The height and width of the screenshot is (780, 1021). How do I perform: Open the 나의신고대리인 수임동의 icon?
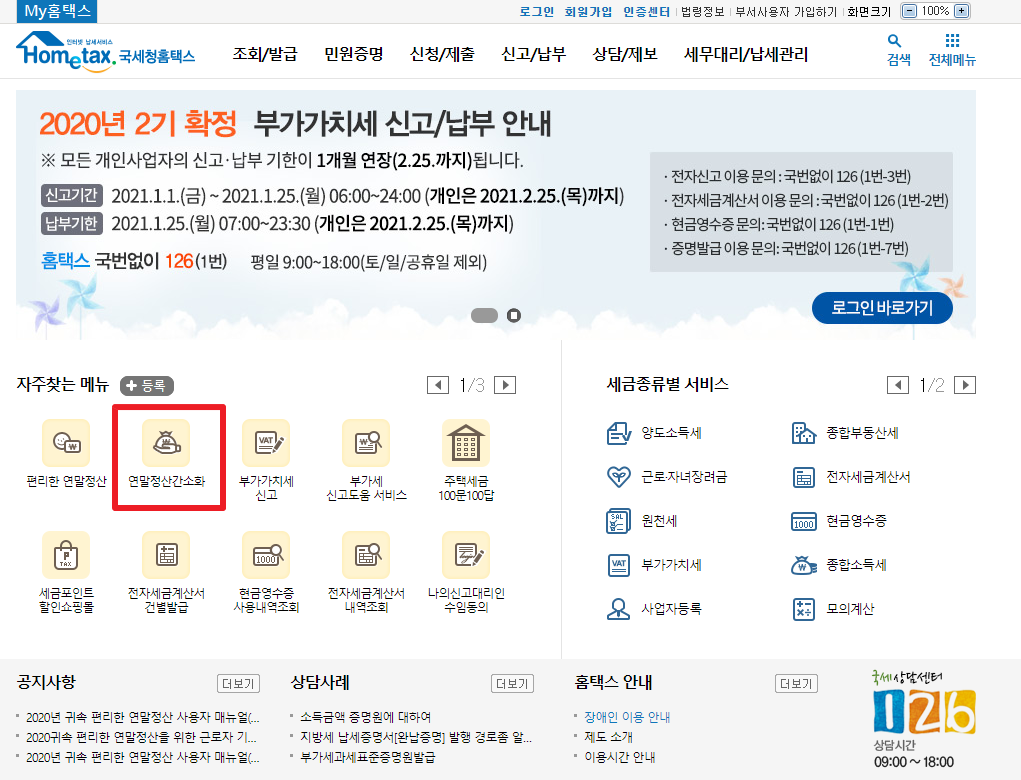pos(466,555)
